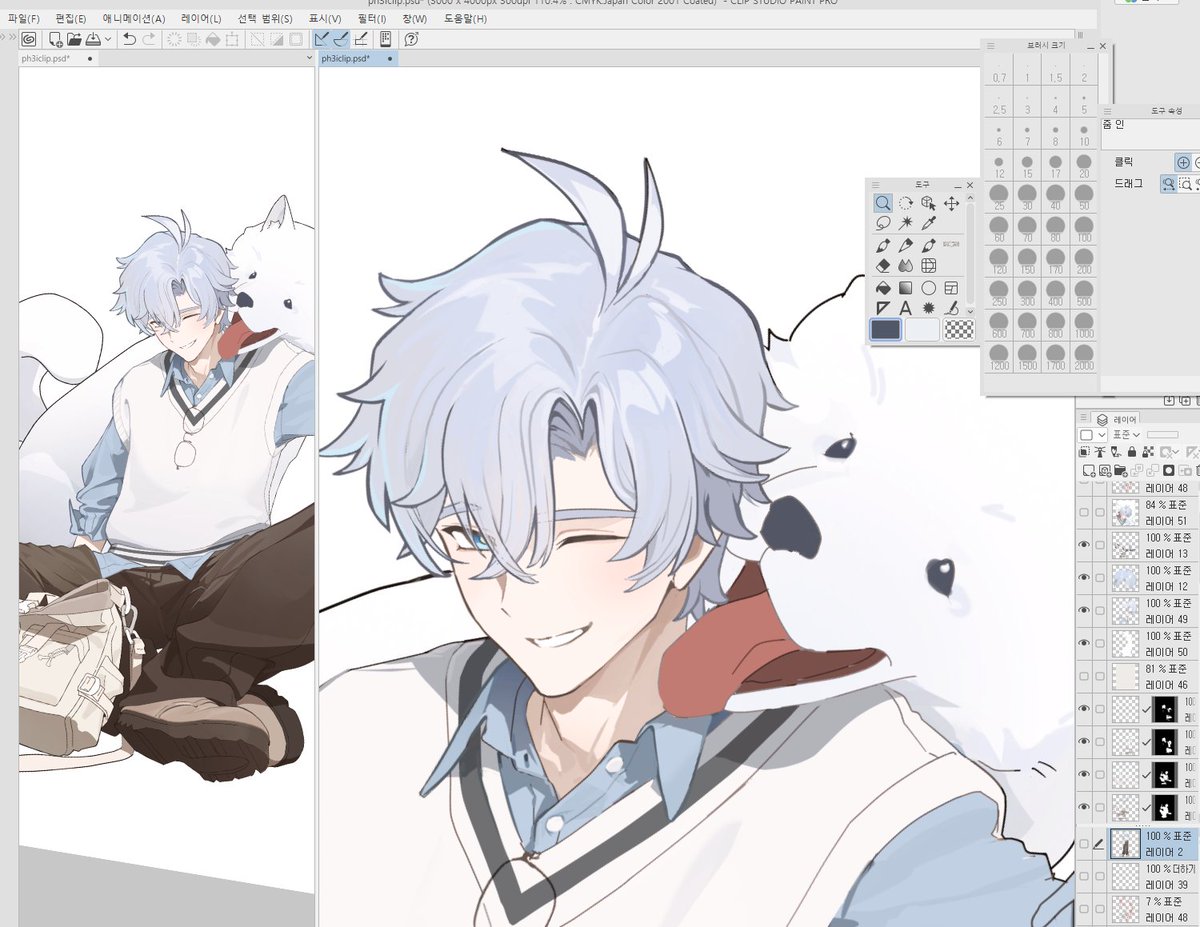Viewport: 1200px width, 927px height.
Task: Show layer 레이어 51 with visibility box
Action: 1084,513
